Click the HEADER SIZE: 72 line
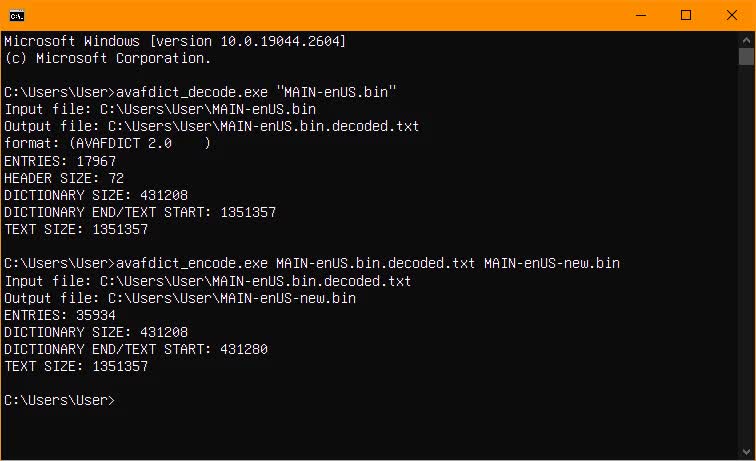 coord(64,178)
